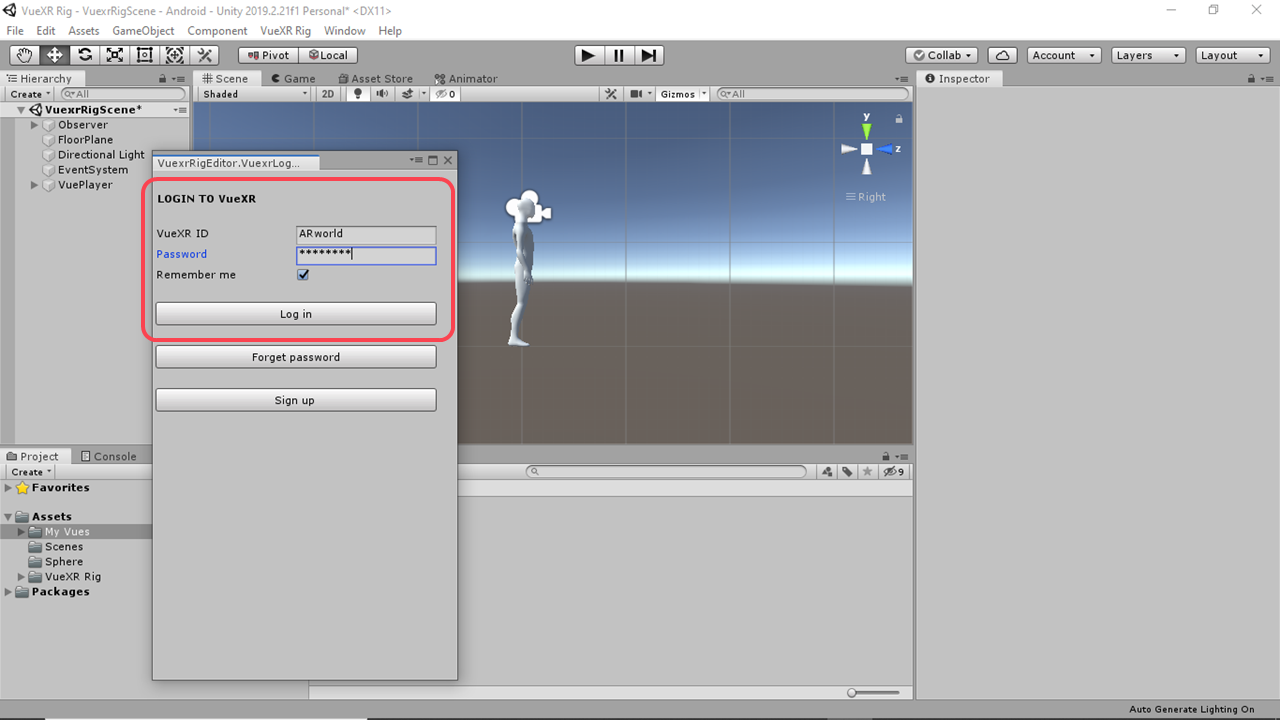This screenshot has height=720, width=1280.
Task: Open the Layers dropdown
Action: coord(1148,55)
